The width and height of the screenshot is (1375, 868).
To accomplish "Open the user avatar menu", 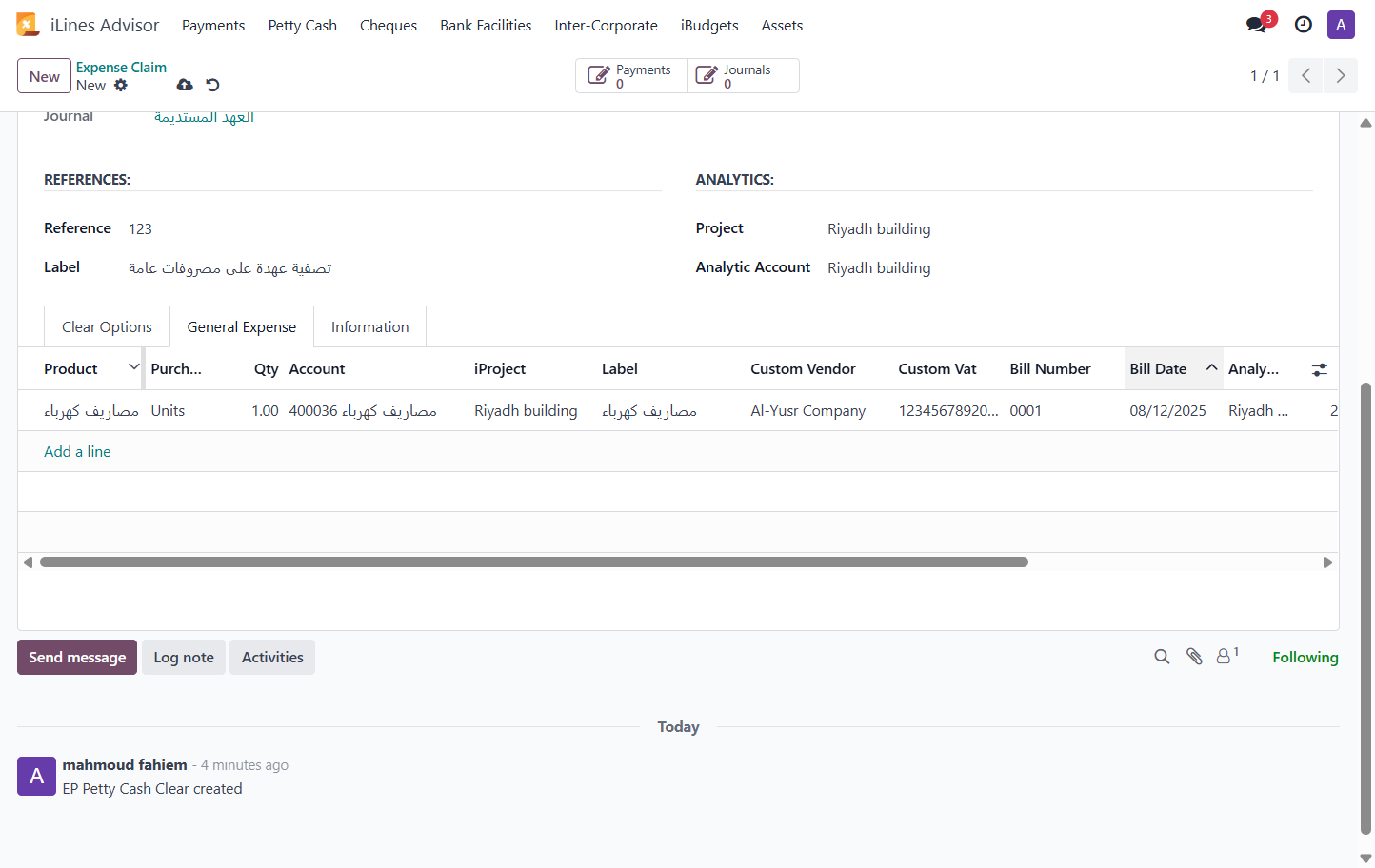I will click(x=1341, y=25).
